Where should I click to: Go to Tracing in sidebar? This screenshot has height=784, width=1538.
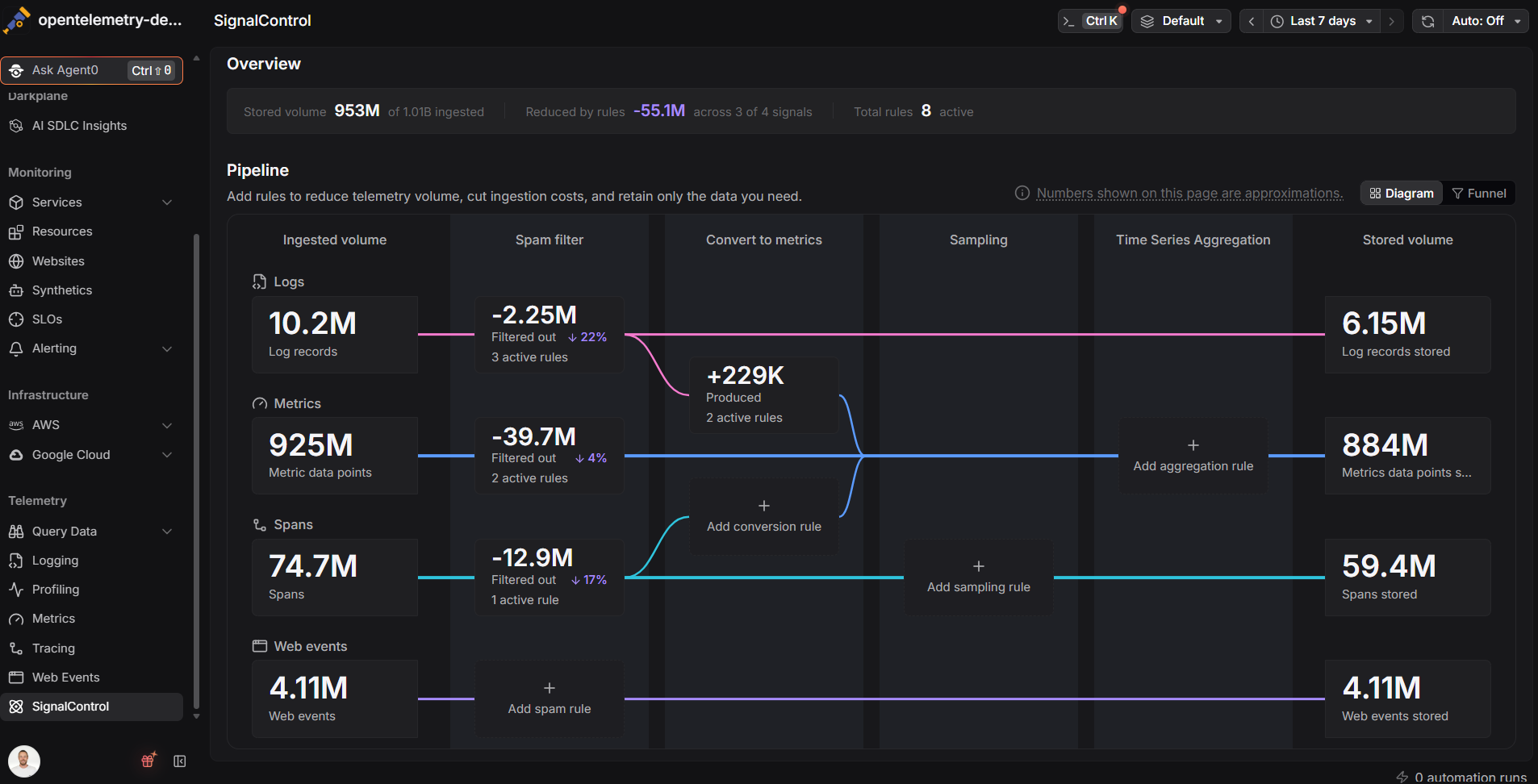92,648
